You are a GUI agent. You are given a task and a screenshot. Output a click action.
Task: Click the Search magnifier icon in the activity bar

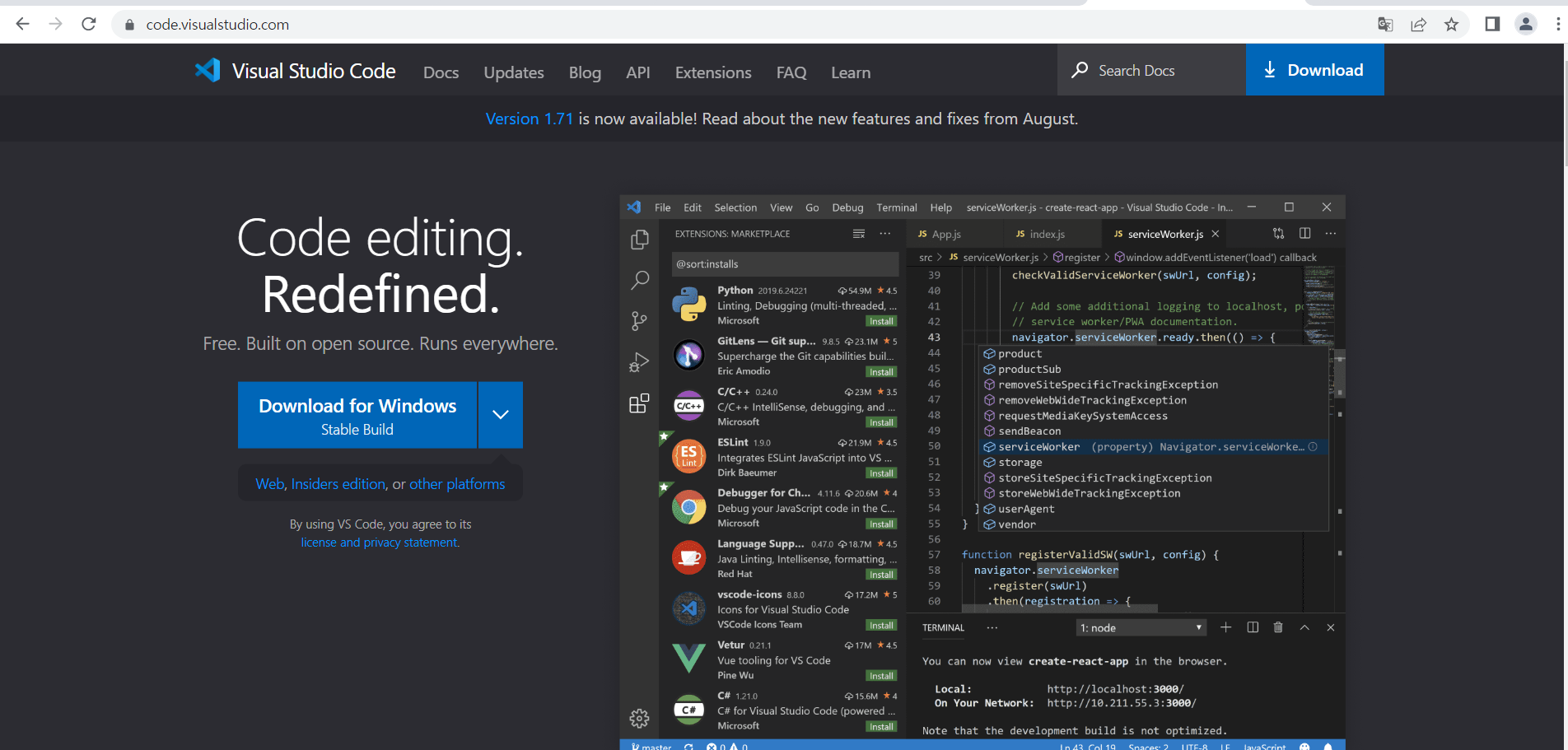click(x=639, y=280)
